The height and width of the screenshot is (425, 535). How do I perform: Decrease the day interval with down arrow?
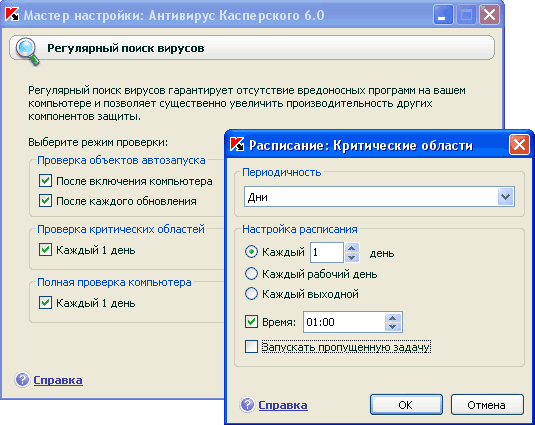click(352, 257)
